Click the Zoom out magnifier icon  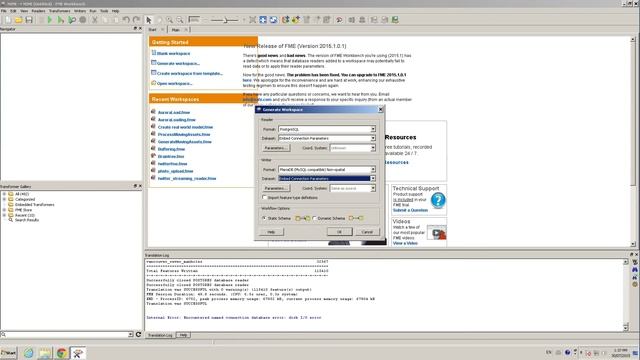180,20
